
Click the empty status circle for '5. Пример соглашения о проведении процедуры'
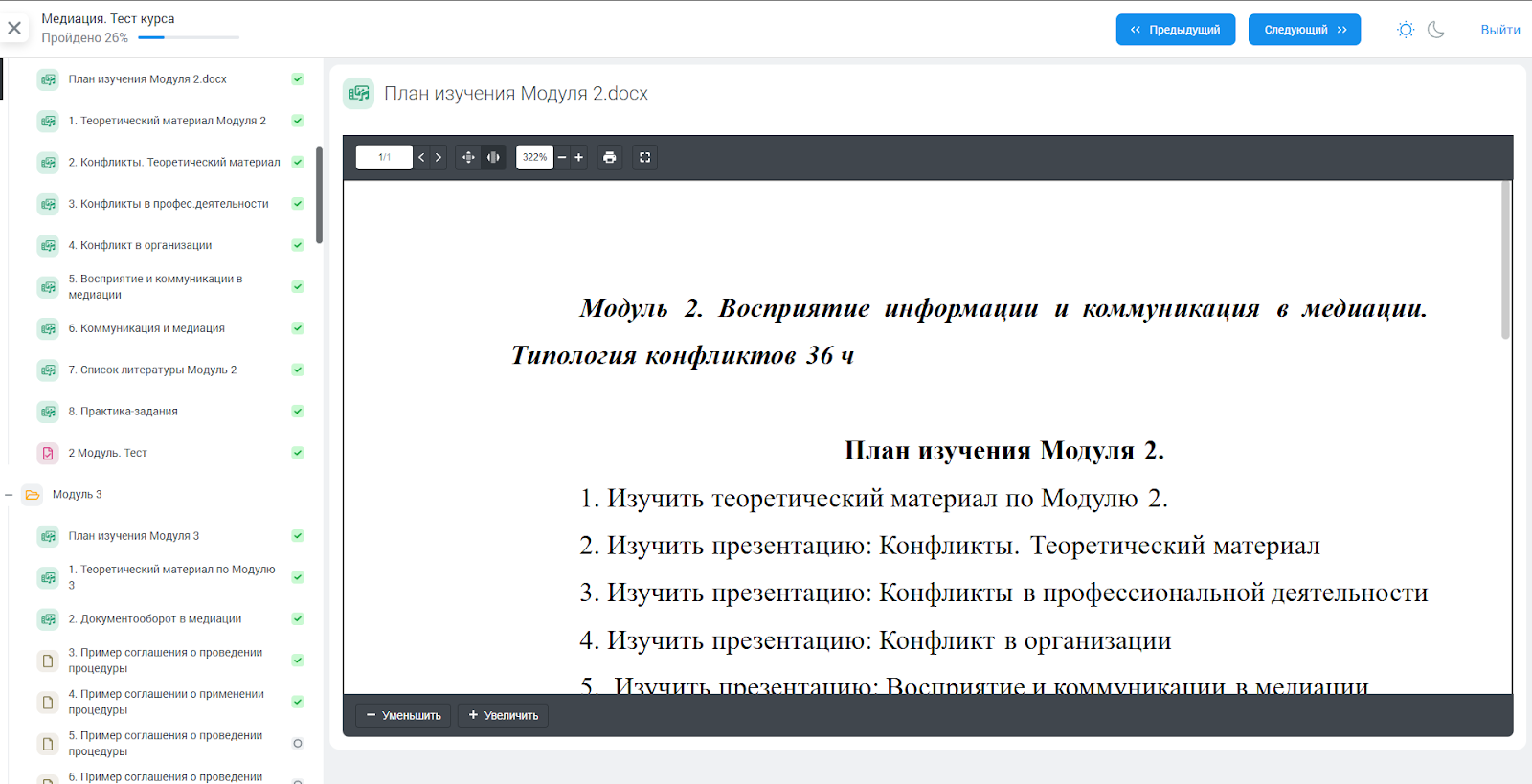pos(298,744)
